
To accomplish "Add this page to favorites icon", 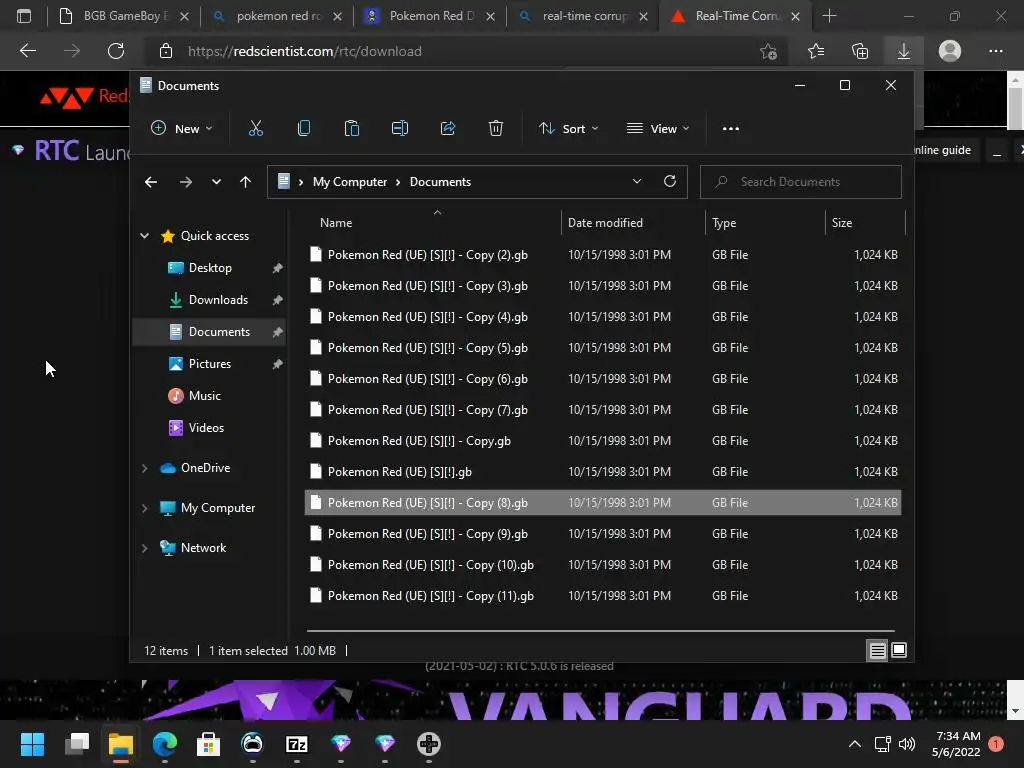I will [x=769, y=51].
